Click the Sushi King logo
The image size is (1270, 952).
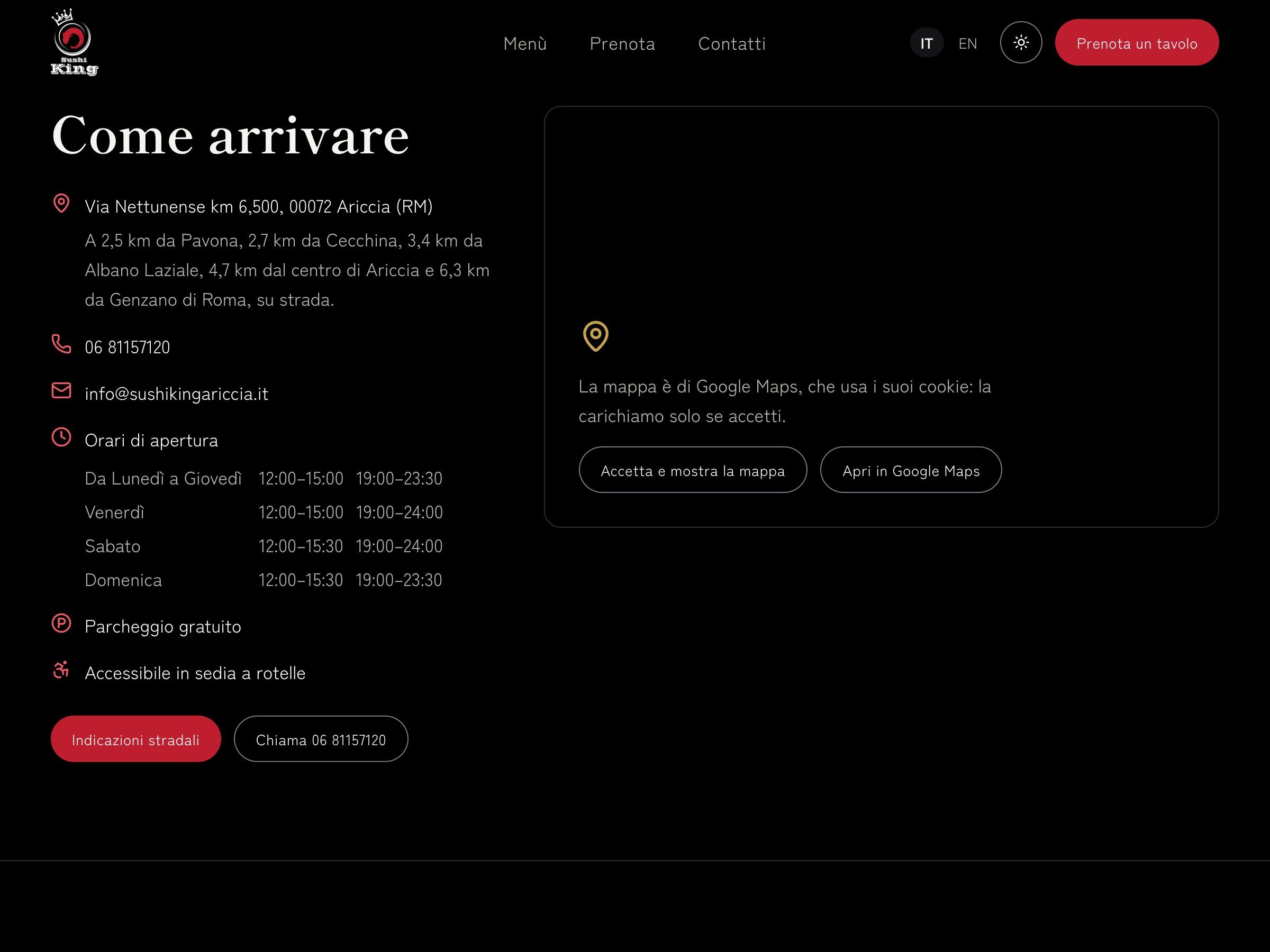tap(75, 42)
